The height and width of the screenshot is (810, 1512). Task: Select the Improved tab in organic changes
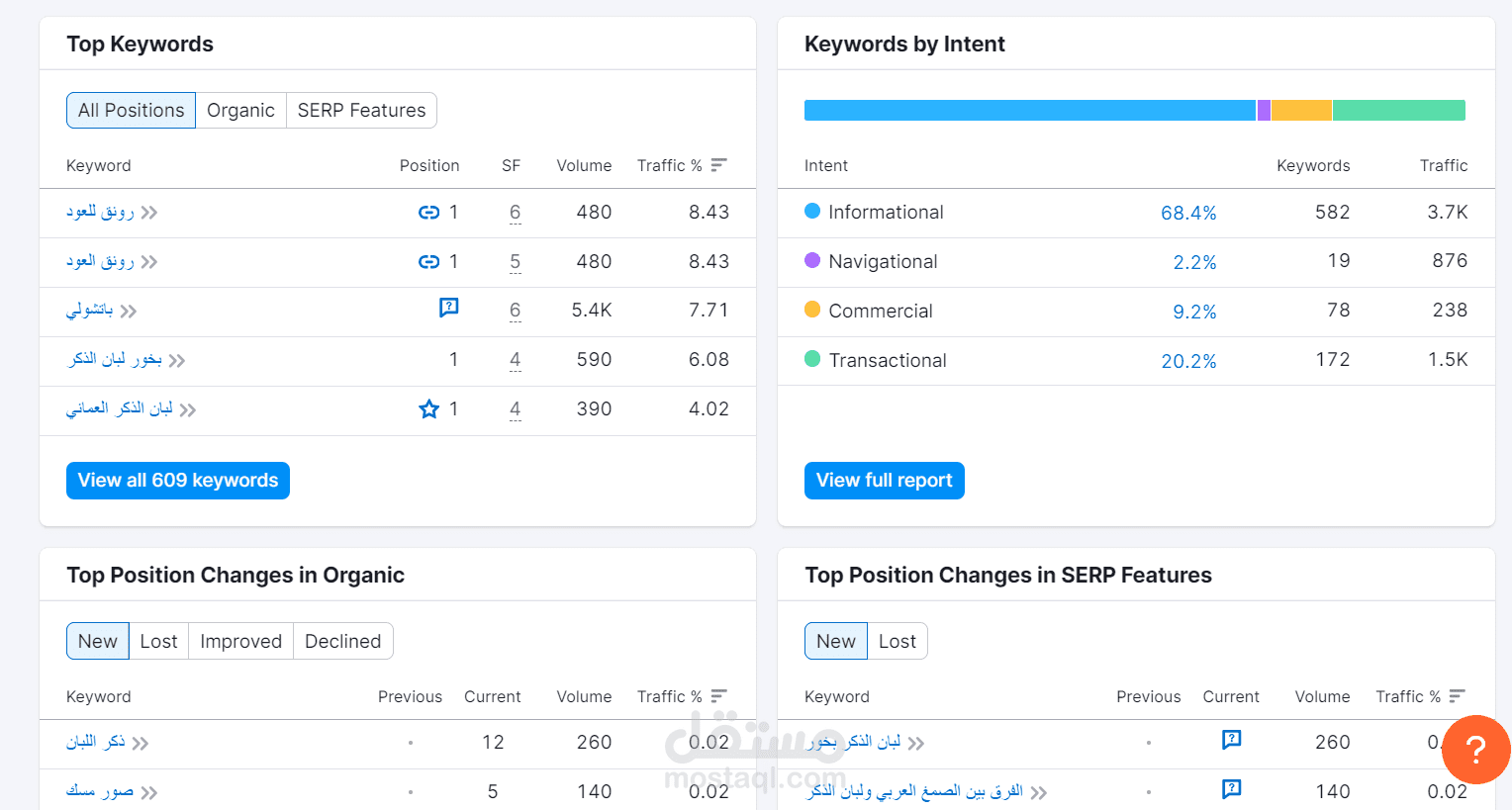(x=240, y=642)
